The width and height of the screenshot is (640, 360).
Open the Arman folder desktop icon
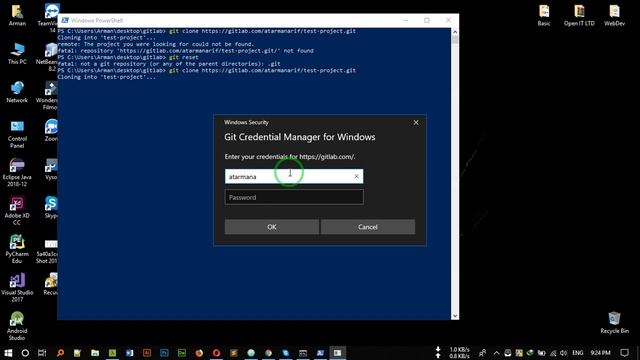coord(17,15)
